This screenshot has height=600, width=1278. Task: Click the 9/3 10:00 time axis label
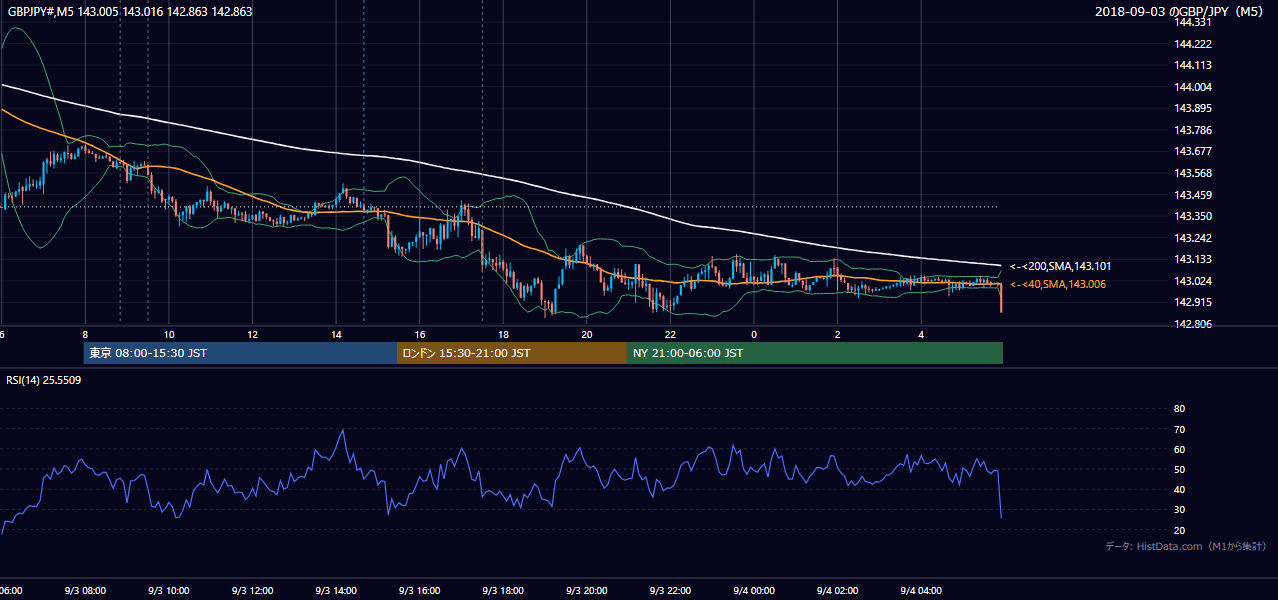point(169,591)
